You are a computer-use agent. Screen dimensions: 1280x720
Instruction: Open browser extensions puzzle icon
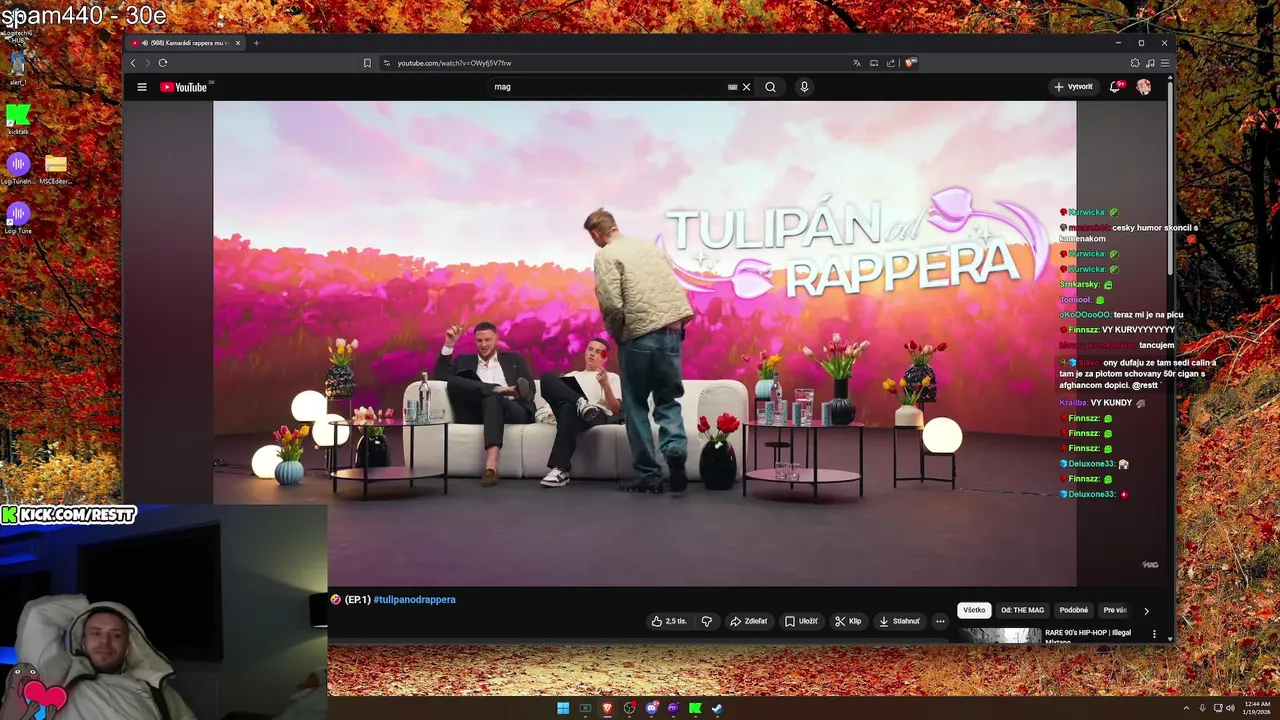1135,63
